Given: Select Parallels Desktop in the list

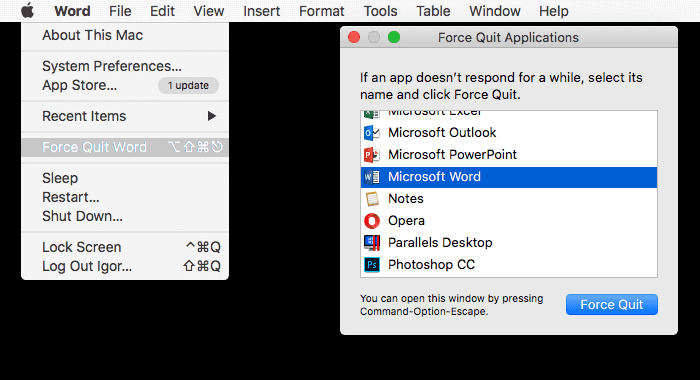Looking at the screenshot, I should pos(509,242).
